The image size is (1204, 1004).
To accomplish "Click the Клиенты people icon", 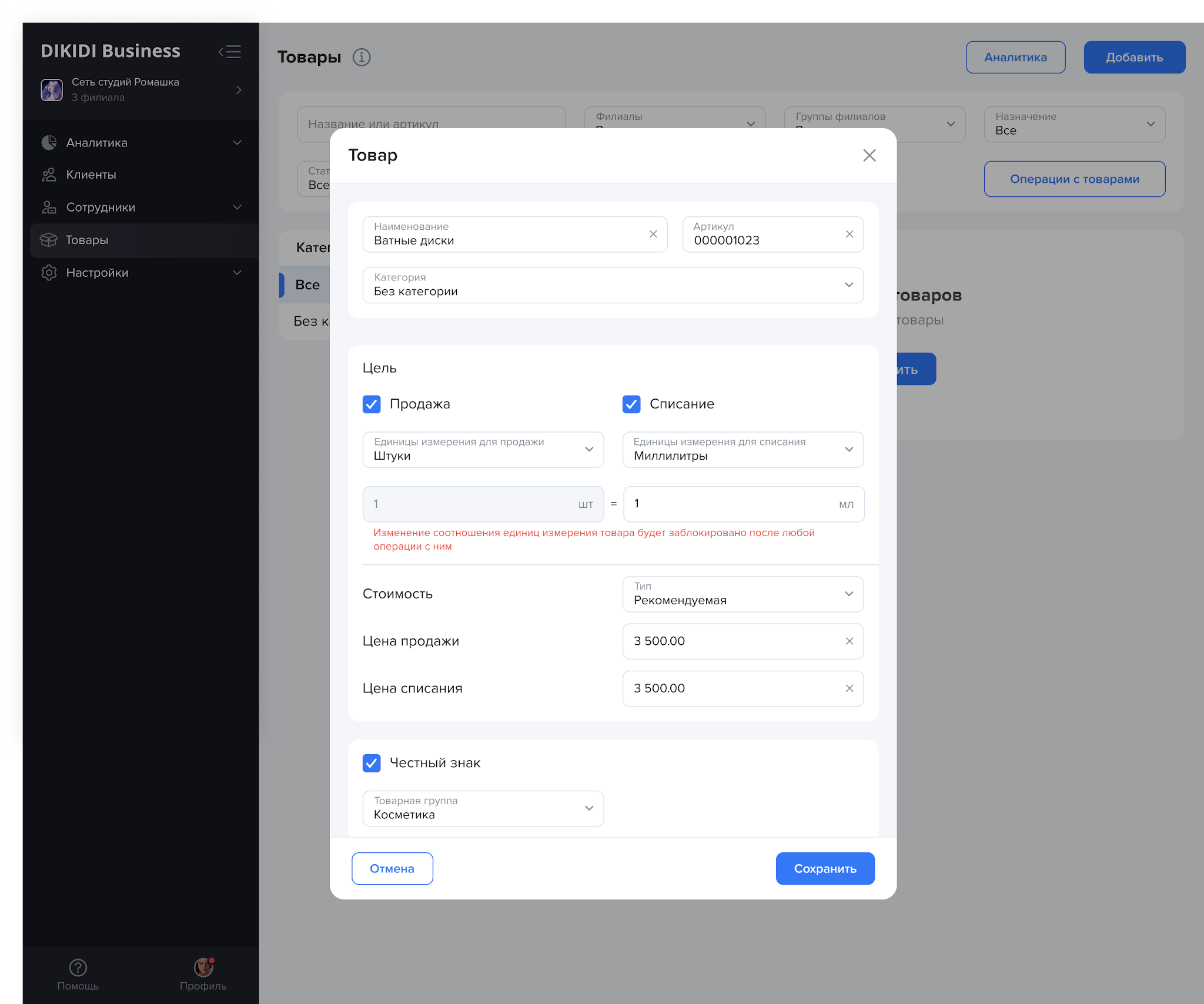I will 49,175.
